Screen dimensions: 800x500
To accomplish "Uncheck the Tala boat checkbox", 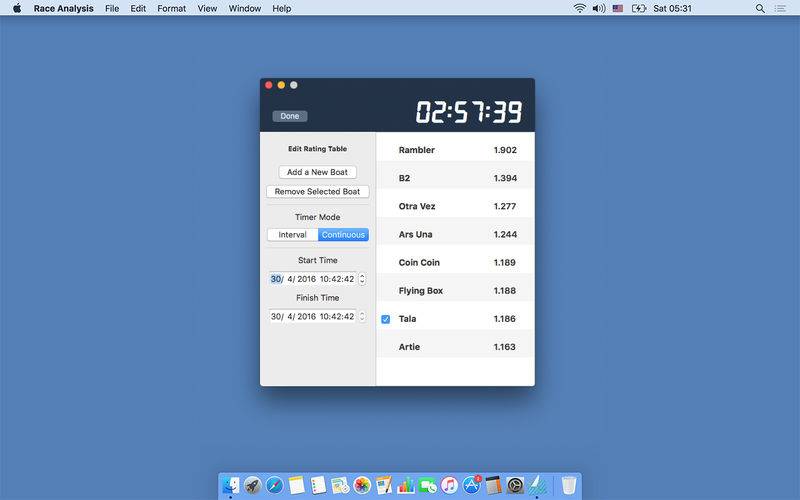I will click(386, 319).
